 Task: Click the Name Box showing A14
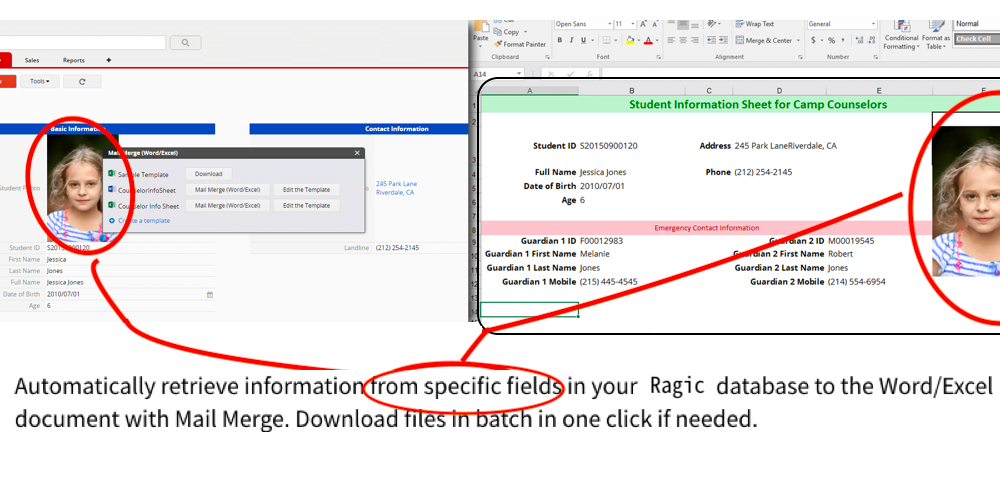coord(497,74)
